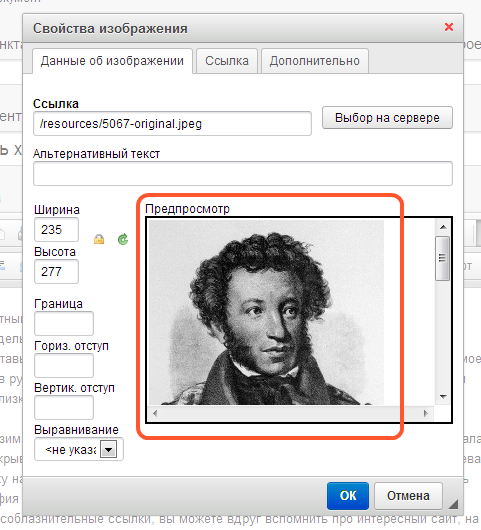Image resolution: width=481 pixels, height=530 pixels.
Task: Click the preview scroll down arrow
Action: pyautogui.click(x=443, y=396)
